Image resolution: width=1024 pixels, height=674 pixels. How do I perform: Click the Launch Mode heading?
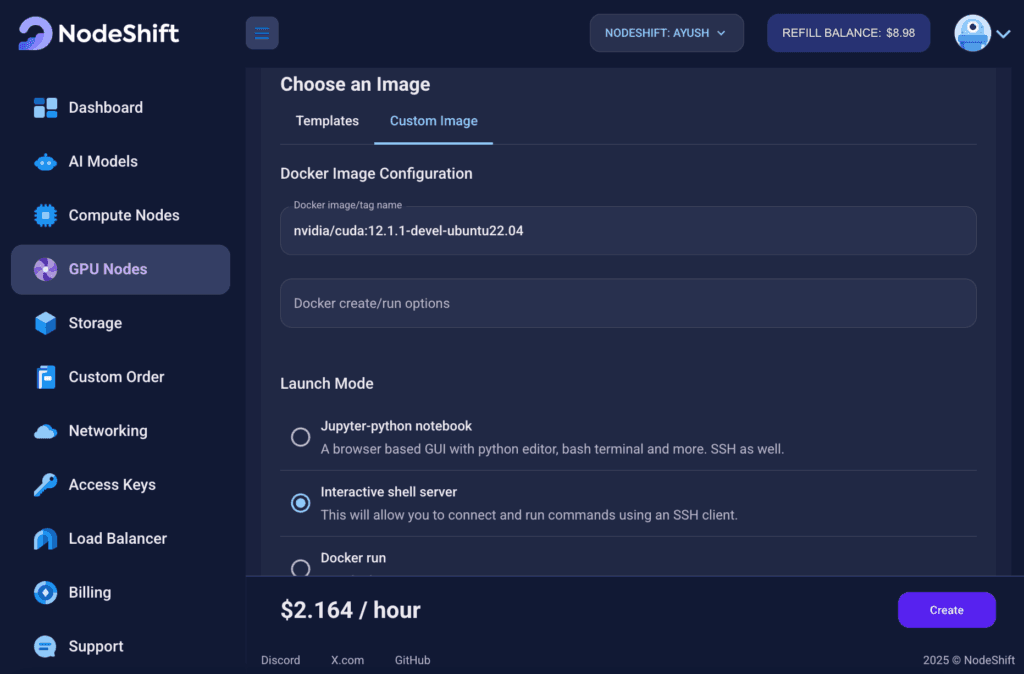327,383
